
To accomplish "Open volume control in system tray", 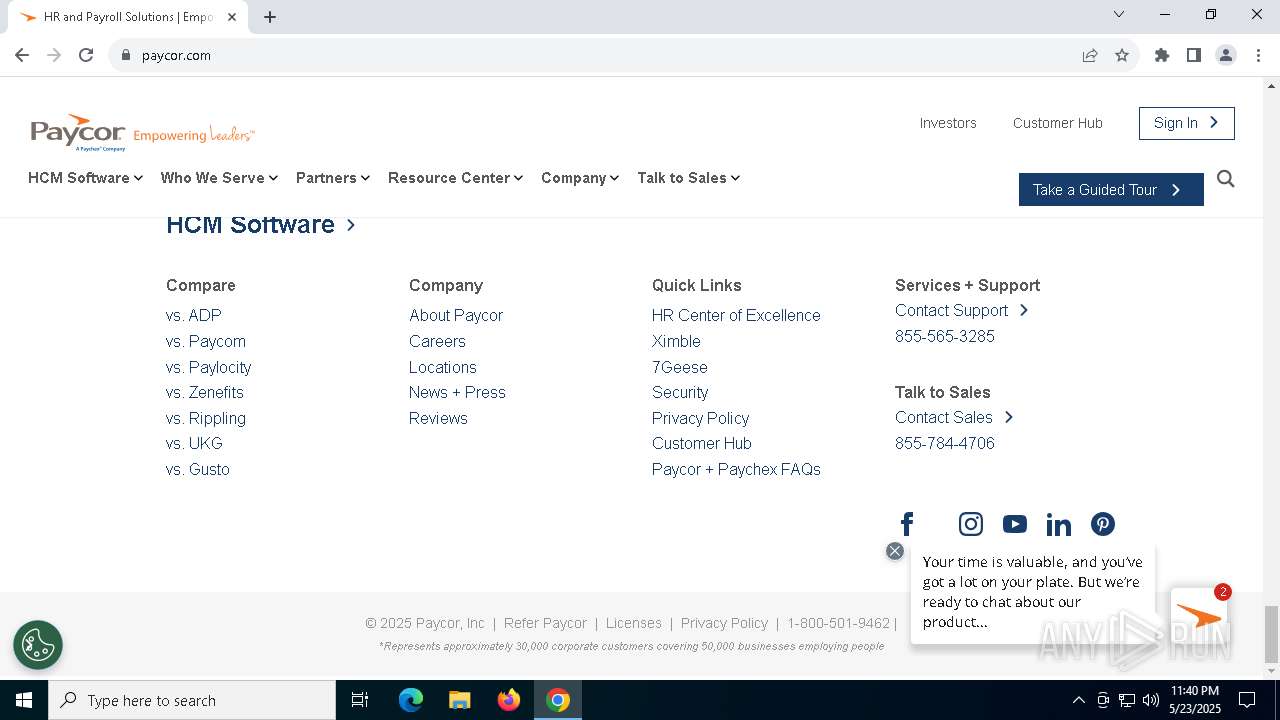I will coord(1151,700).
